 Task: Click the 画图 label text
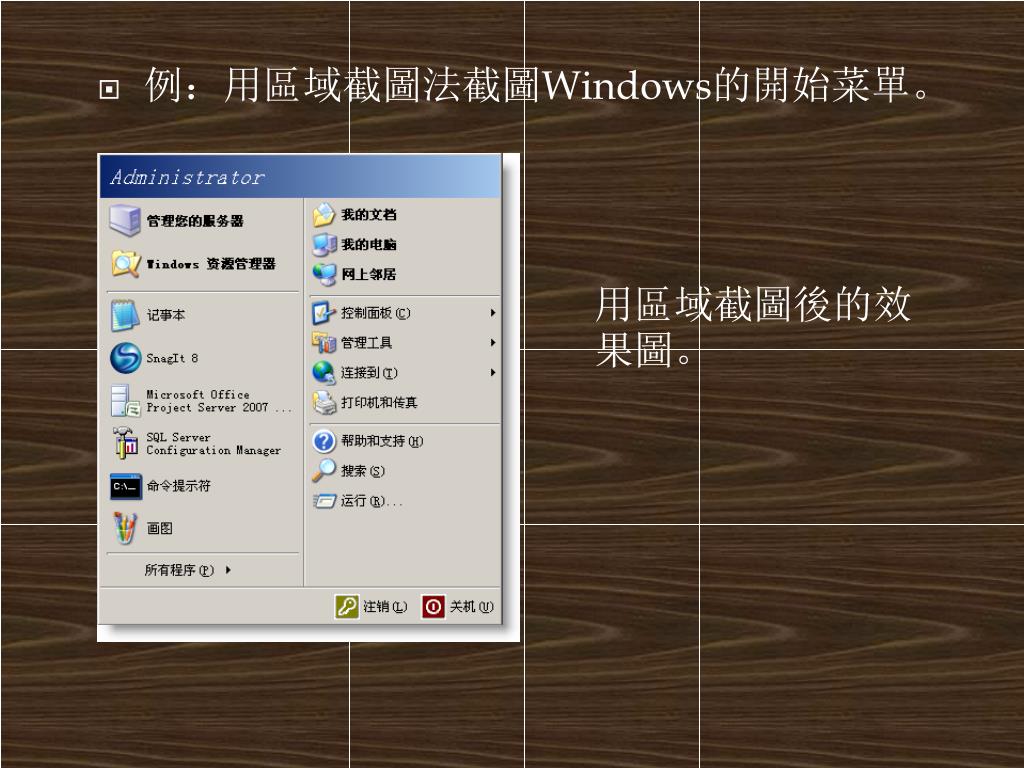(x=159, y=528)
